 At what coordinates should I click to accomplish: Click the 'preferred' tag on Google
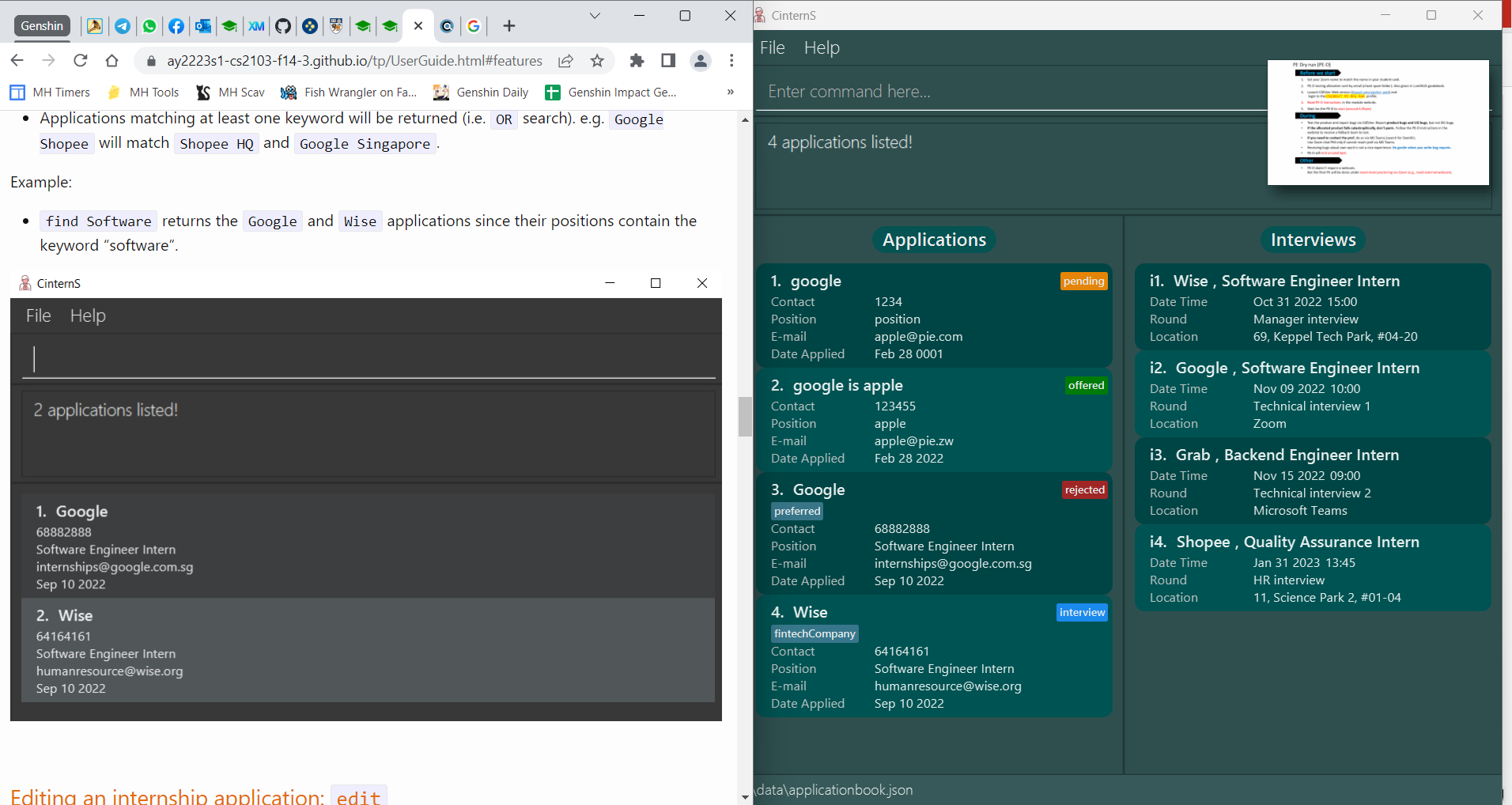click(797, 511)
